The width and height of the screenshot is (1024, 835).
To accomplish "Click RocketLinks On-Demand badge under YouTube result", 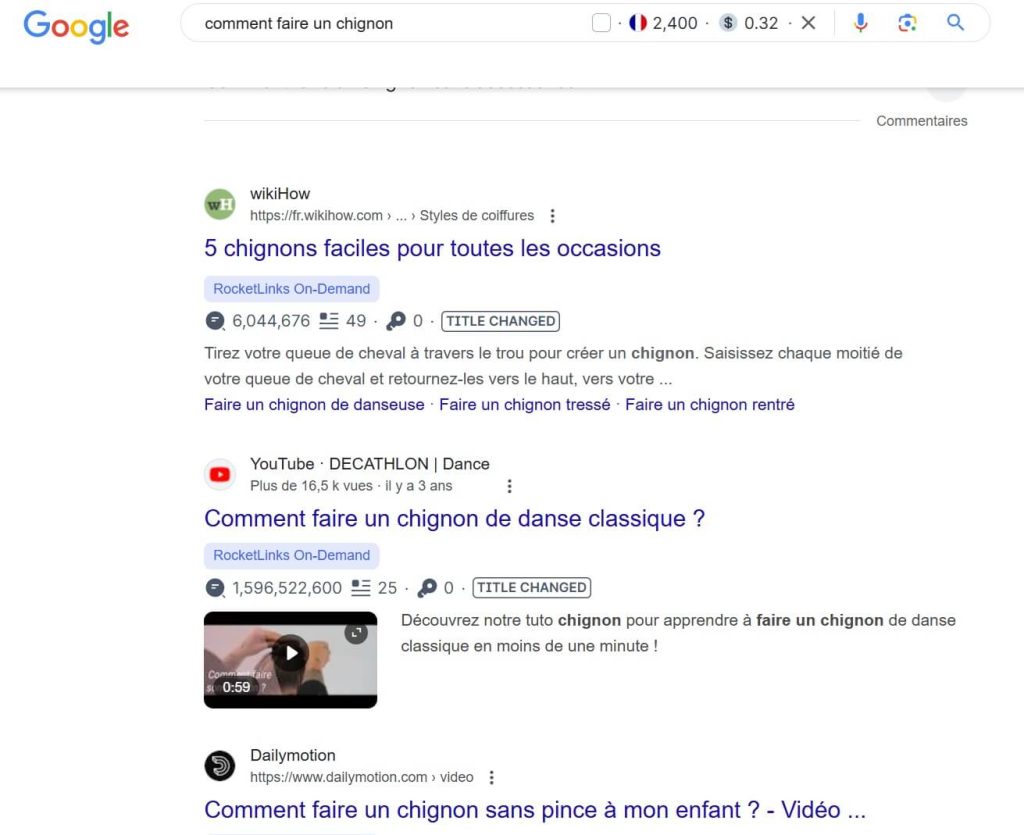I will [291, 555].
